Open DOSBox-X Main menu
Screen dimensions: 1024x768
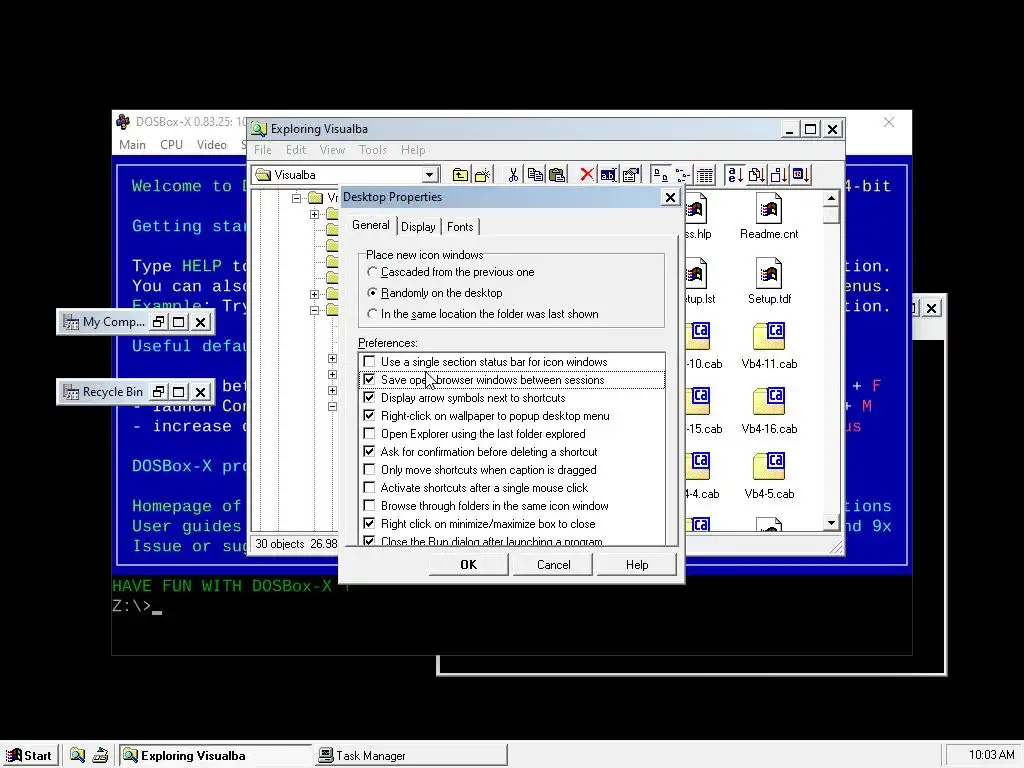point(132,145)
